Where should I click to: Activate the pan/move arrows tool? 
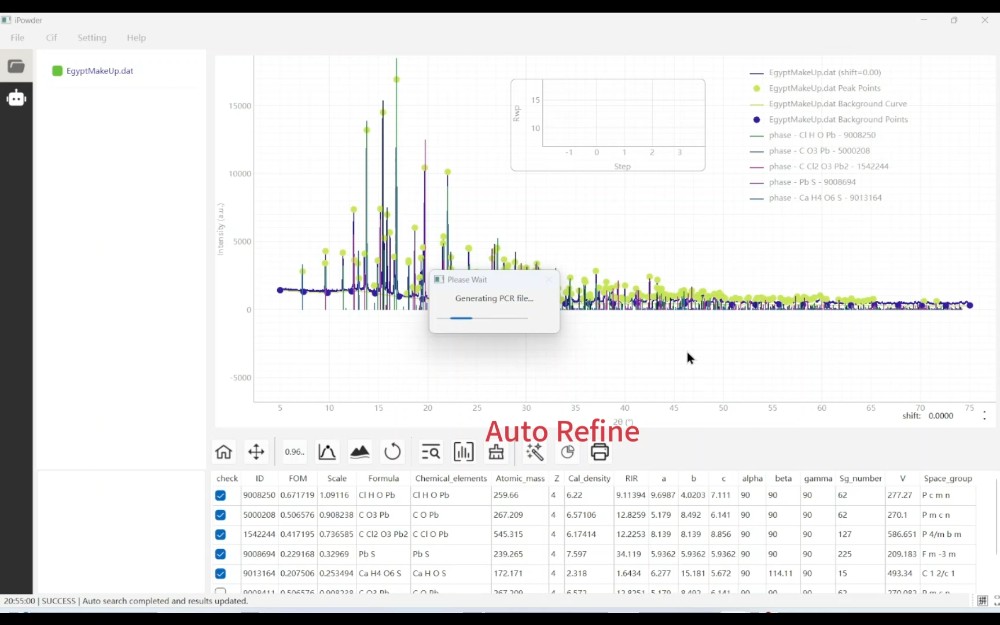tap(256, 452)
